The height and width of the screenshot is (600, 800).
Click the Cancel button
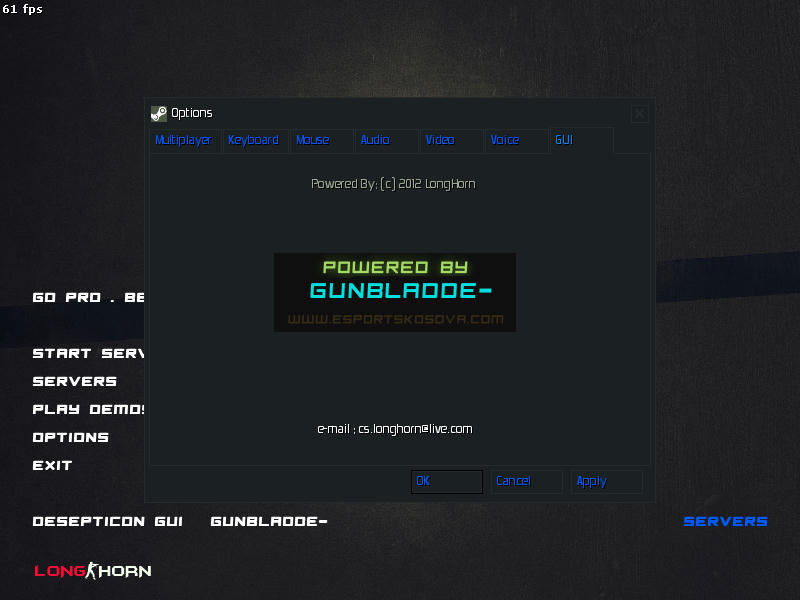pyautogui.click(x=527, y=482)
